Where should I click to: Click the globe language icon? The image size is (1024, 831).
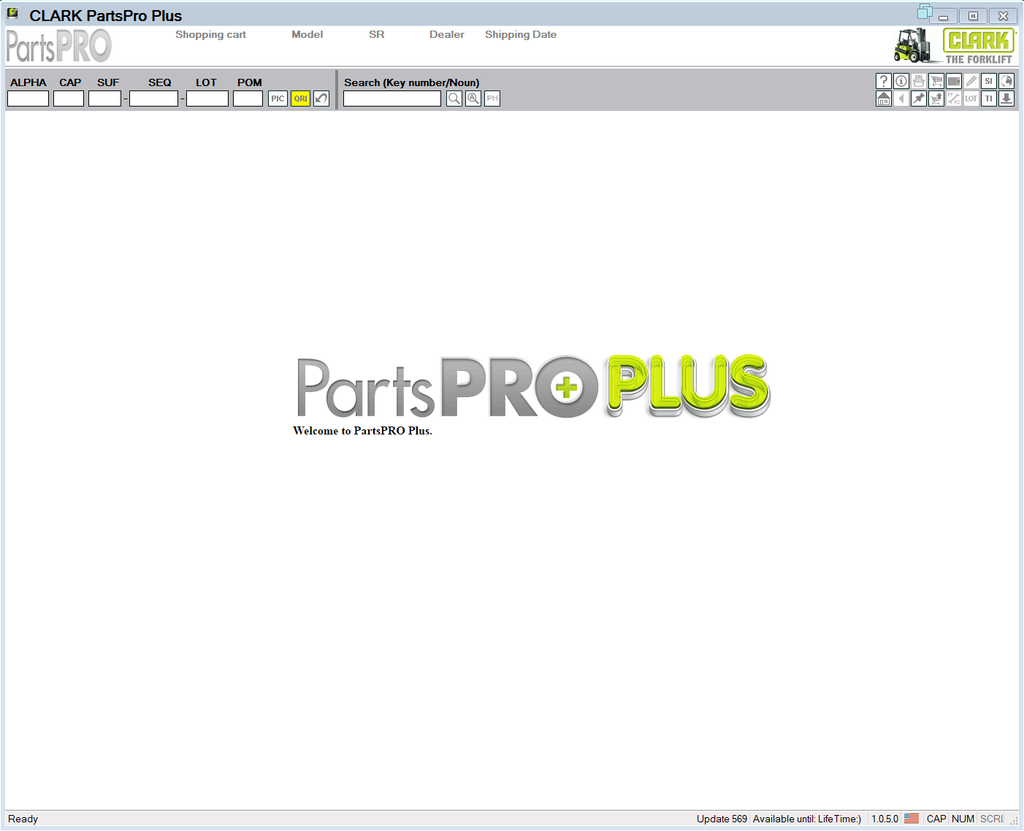[1006, 81]
